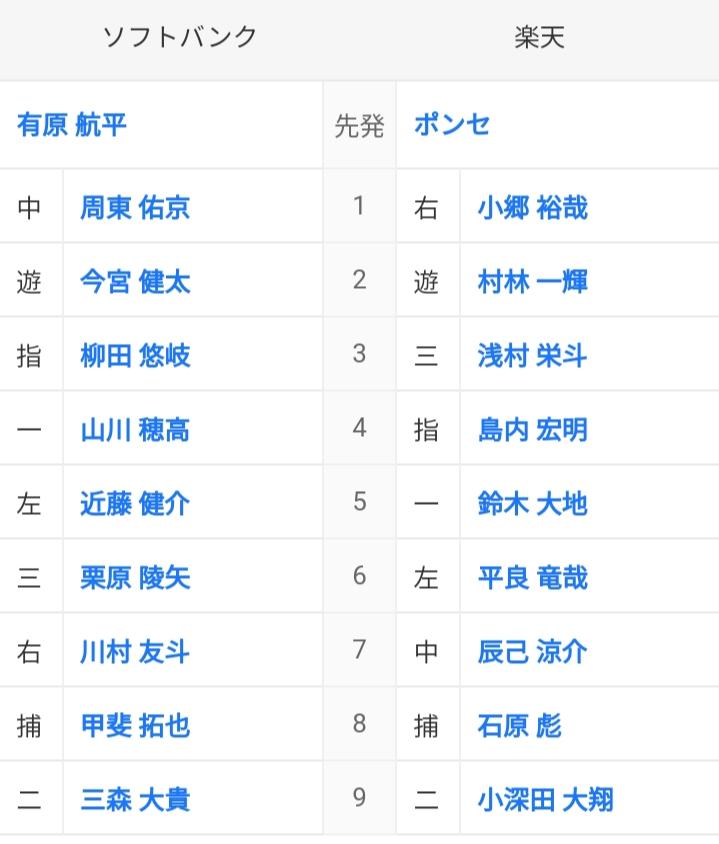Open 栗原 陵矢 player page
Screen dimensions: 719x844
coord(135,578)
